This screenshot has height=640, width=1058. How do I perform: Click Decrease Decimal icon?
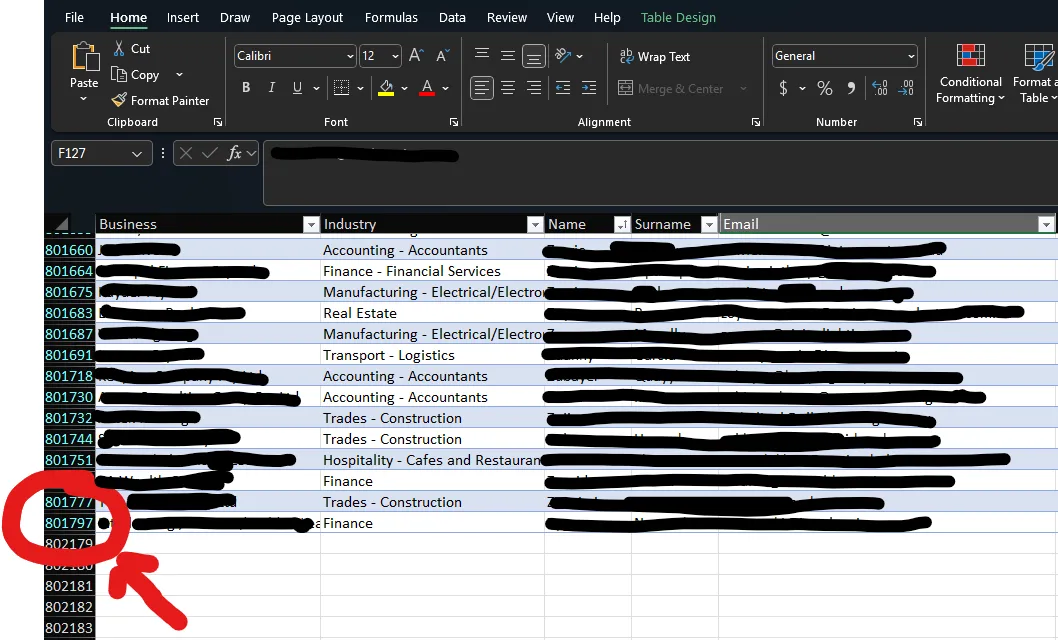pos(906,88)
